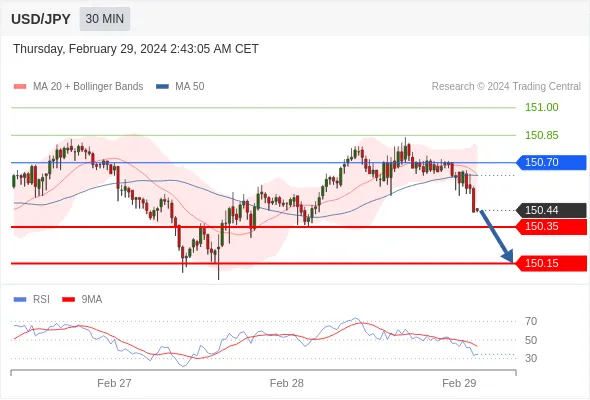Click the Feb 28 date axis label
Image resolution: width=590 pixels, height=400 pixels.
(286, 383)
